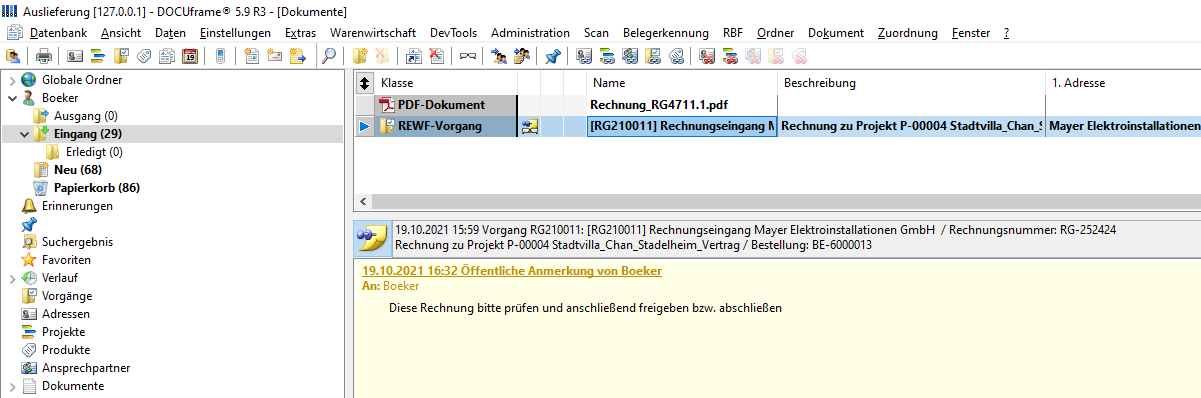Click the product tag toolbar icon

[143, 57]
